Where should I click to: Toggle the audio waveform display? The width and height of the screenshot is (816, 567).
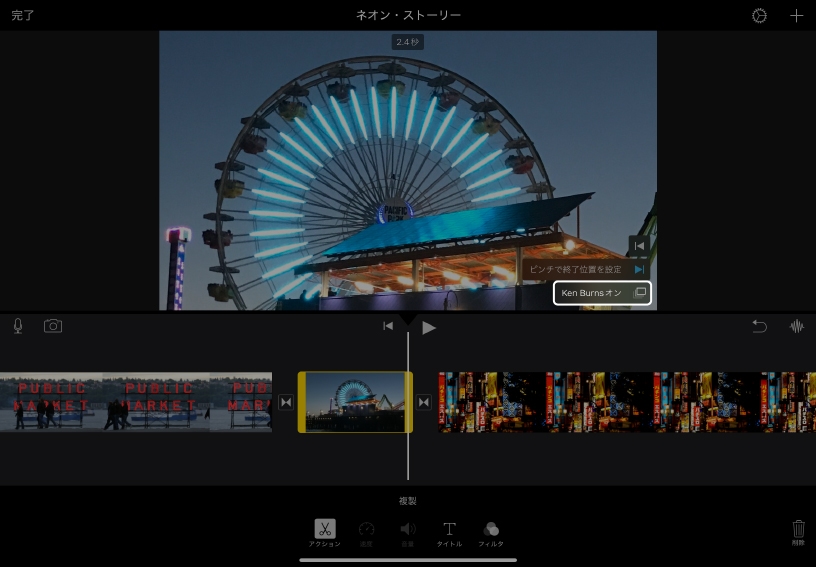(x=797, y=326)
